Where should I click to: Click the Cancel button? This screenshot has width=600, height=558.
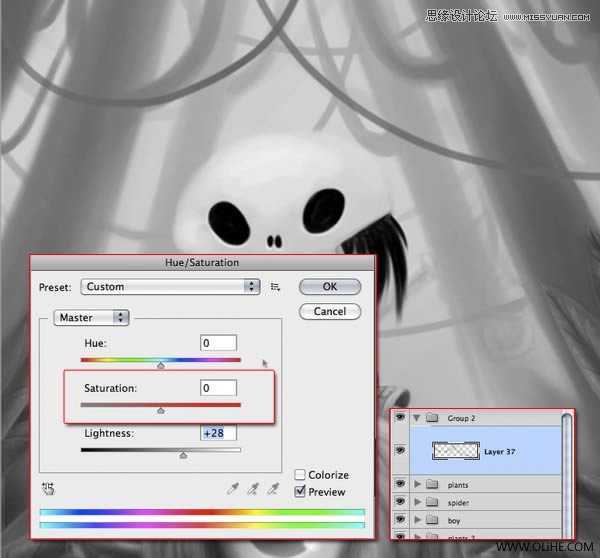tap(329, 311)
